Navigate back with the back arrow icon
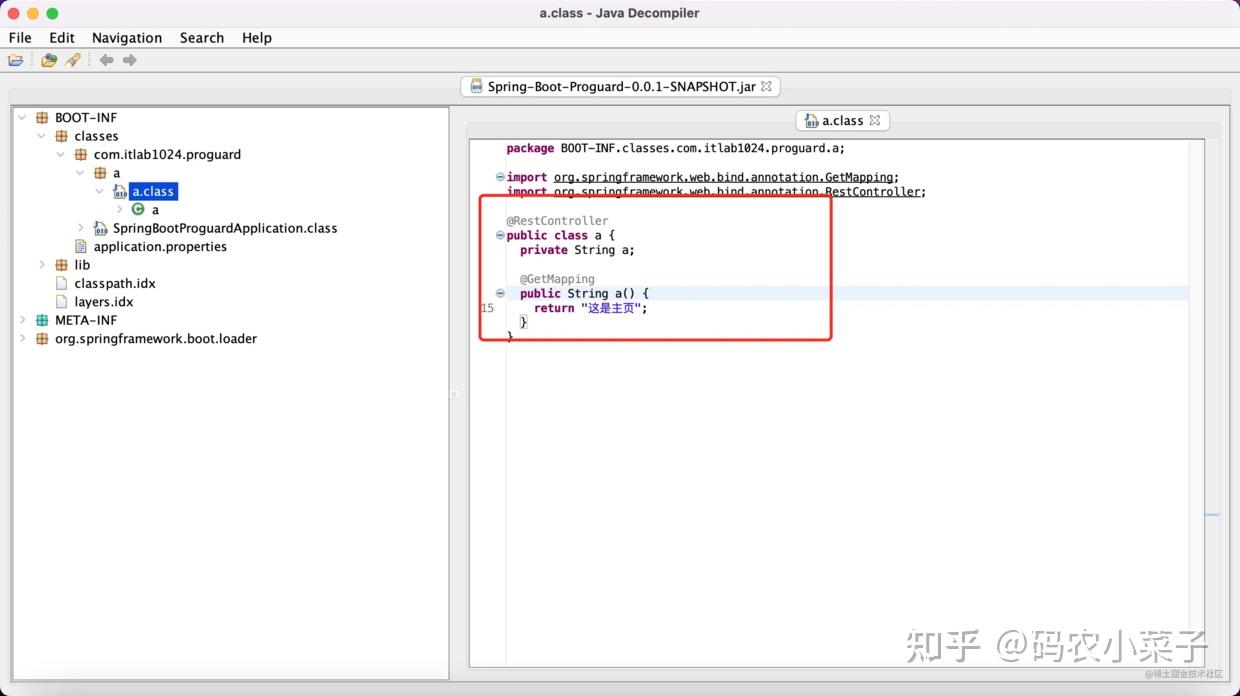The height and width of the screenshot is (696, 1240). pyautogui.click(x=106, y=60)
